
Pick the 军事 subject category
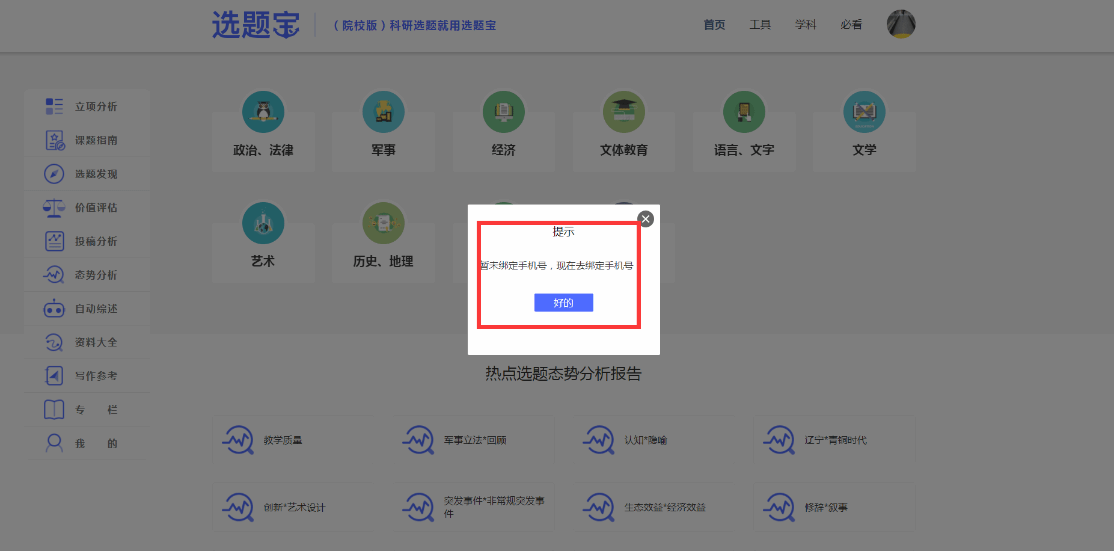point(383,128)
